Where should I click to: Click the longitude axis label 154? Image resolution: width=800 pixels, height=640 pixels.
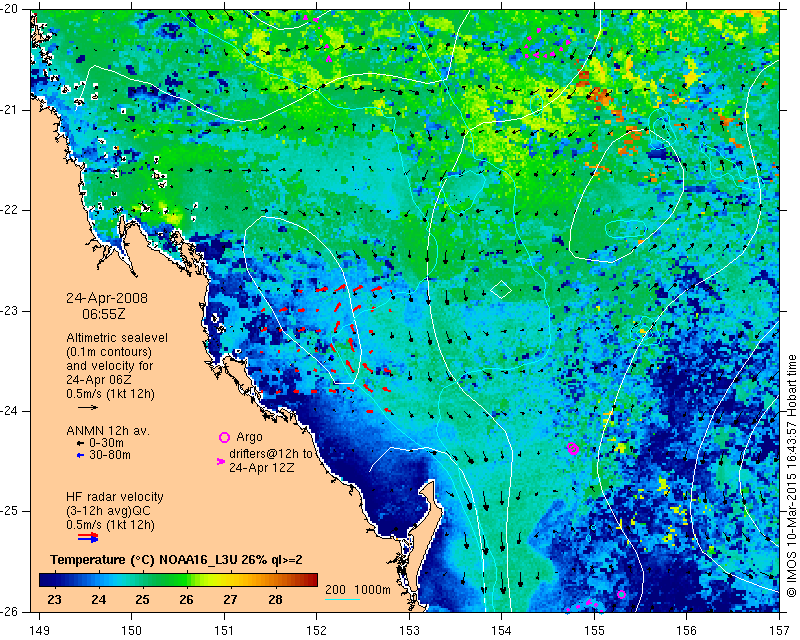502,631
